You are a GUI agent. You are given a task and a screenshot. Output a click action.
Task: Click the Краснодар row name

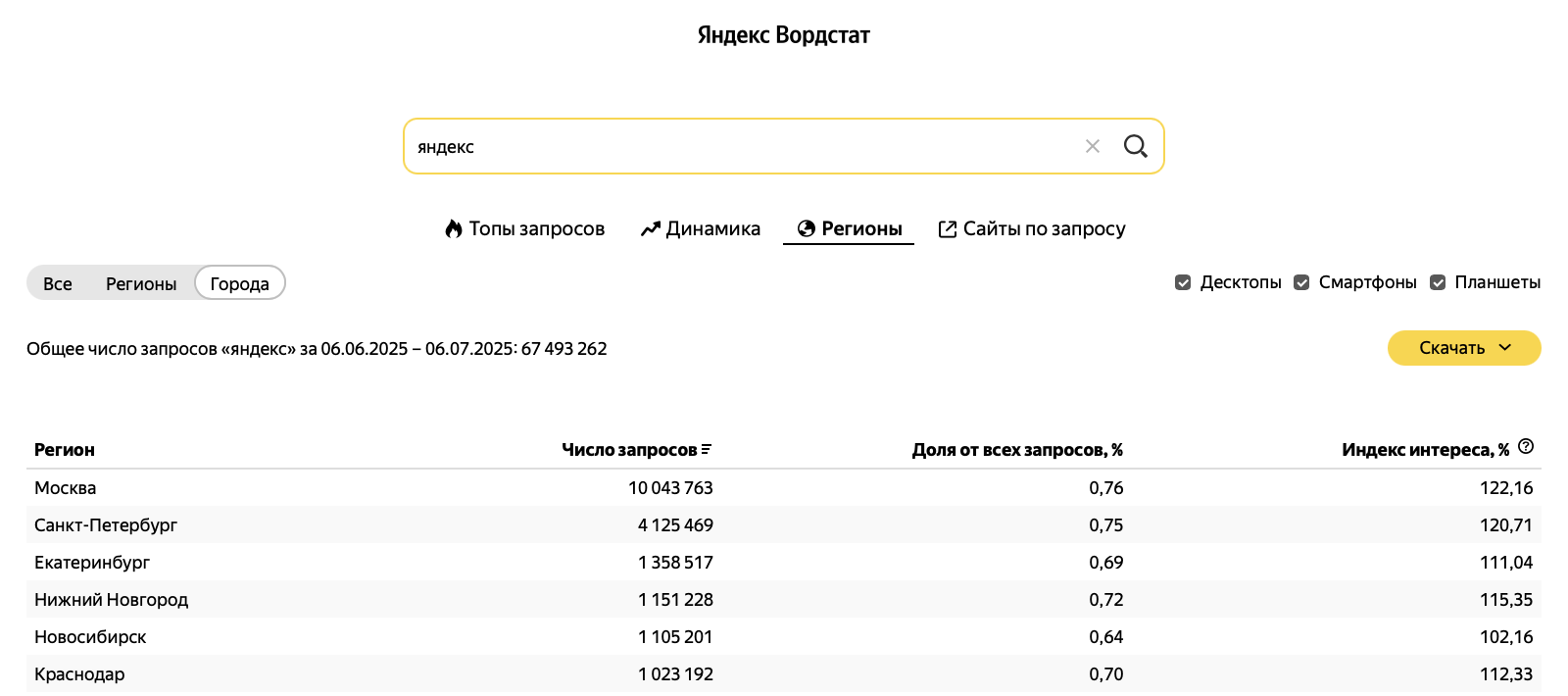tap(79, 674)
